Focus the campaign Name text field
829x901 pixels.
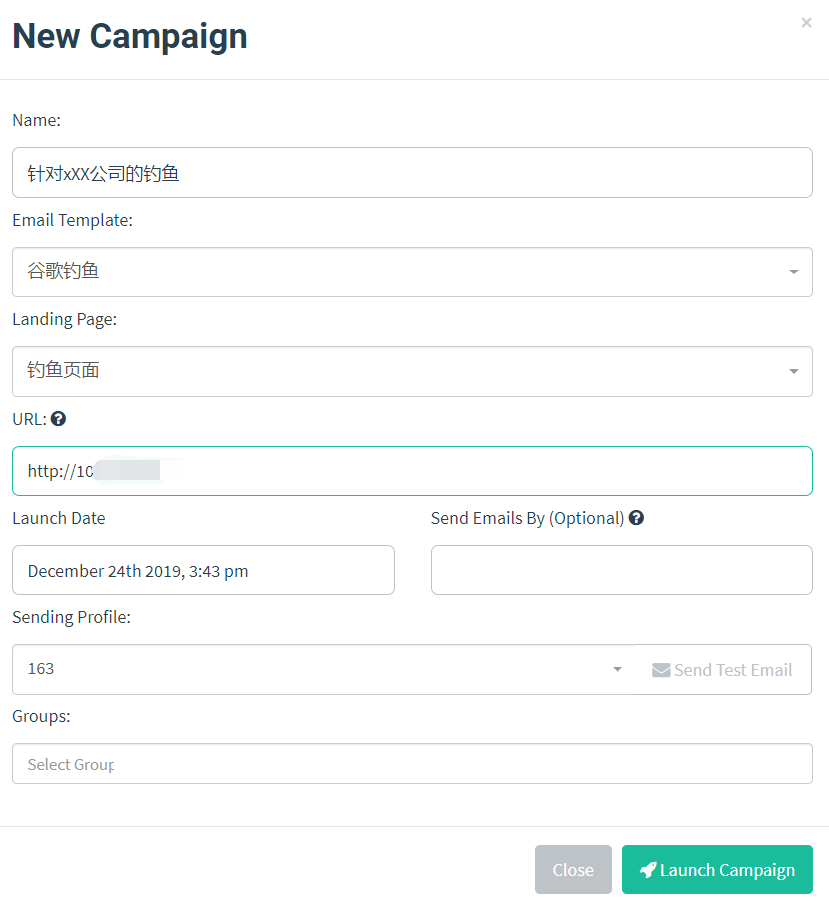(412, 173)
